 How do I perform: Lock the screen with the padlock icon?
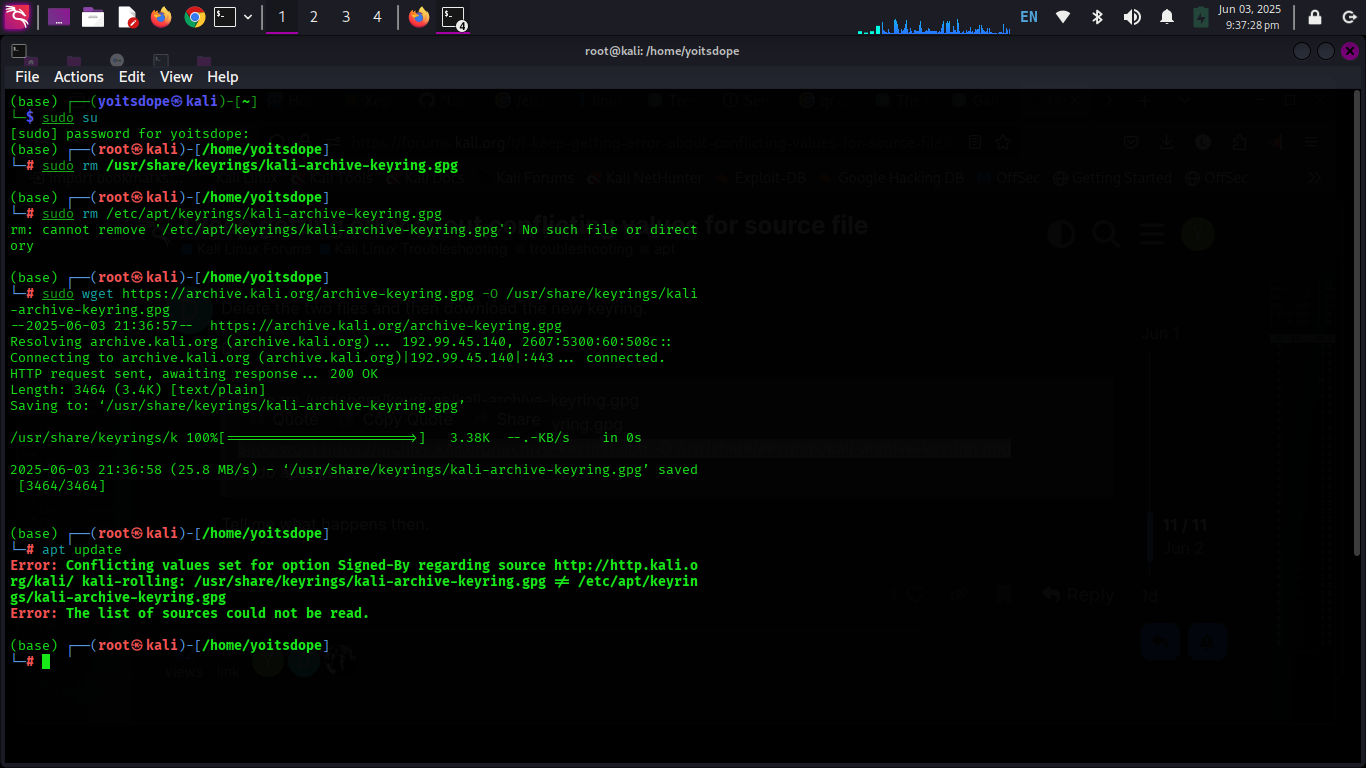coord(1315,17)
